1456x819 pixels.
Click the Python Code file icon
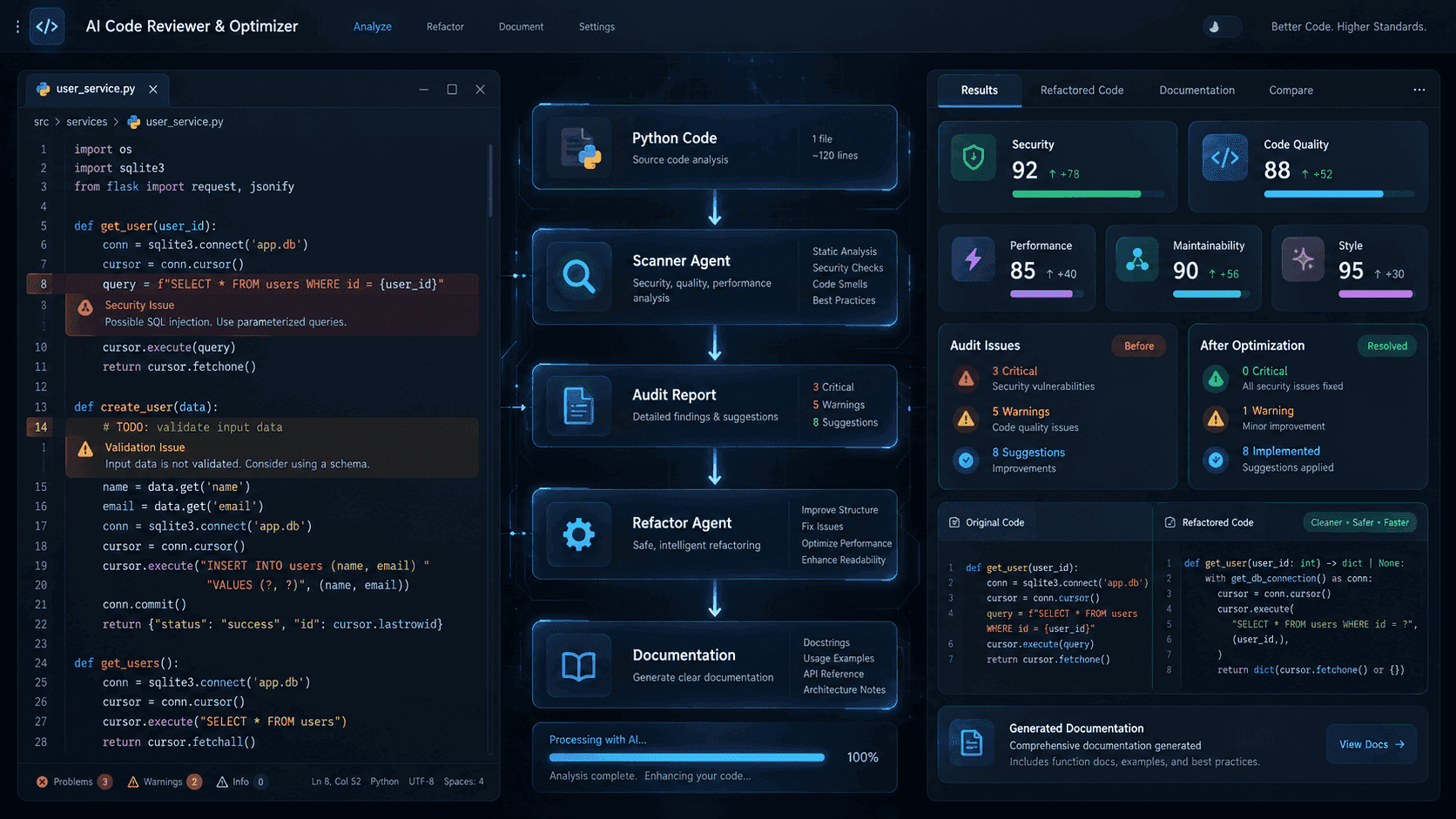(x=581, y=148)
